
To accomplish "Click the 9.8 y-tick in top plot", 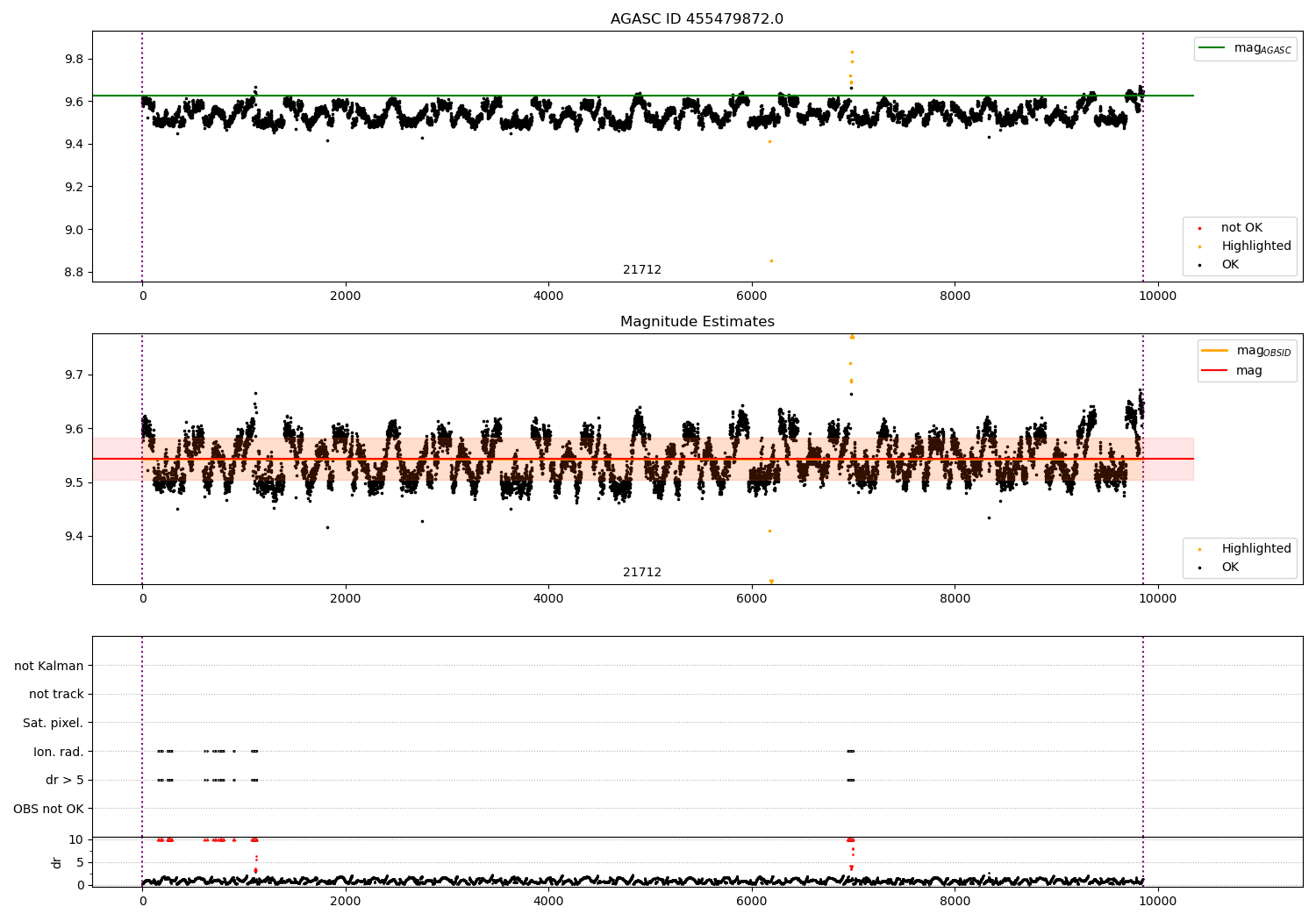I will (x=72, y=60).
